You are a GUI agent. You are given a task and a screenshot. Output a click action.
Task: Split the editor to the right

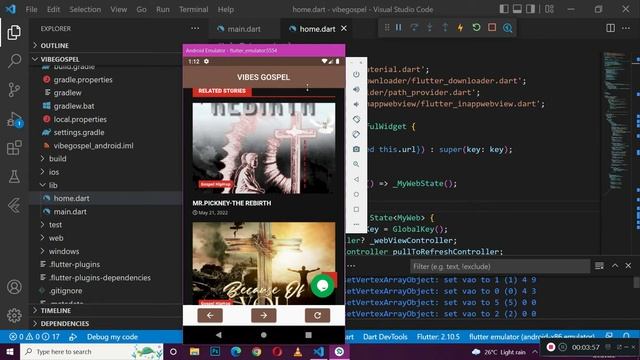pos(610,28)
